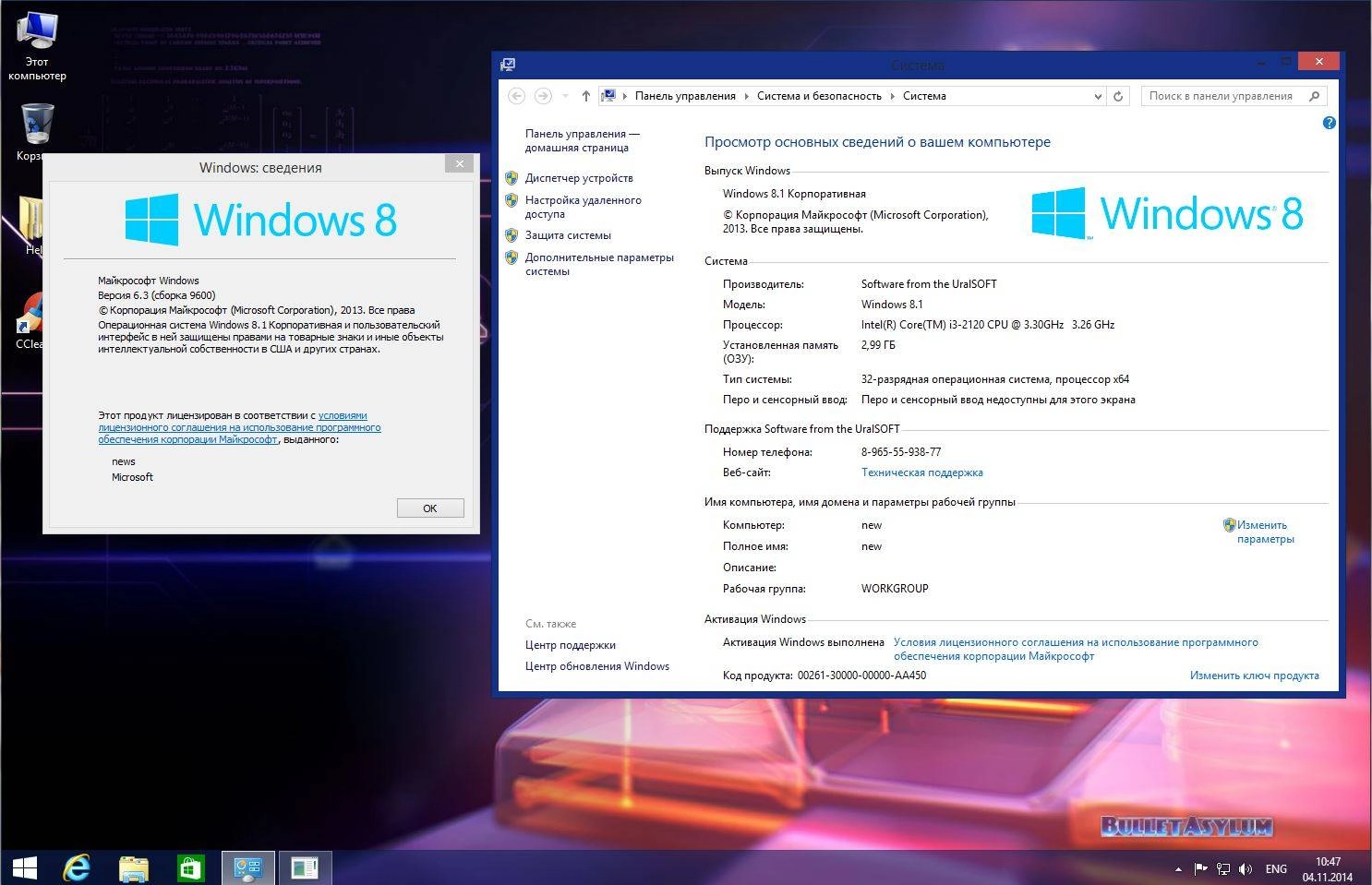Go back in System window
This screenshot has width=1372, height=885.
tap(517, 96)
